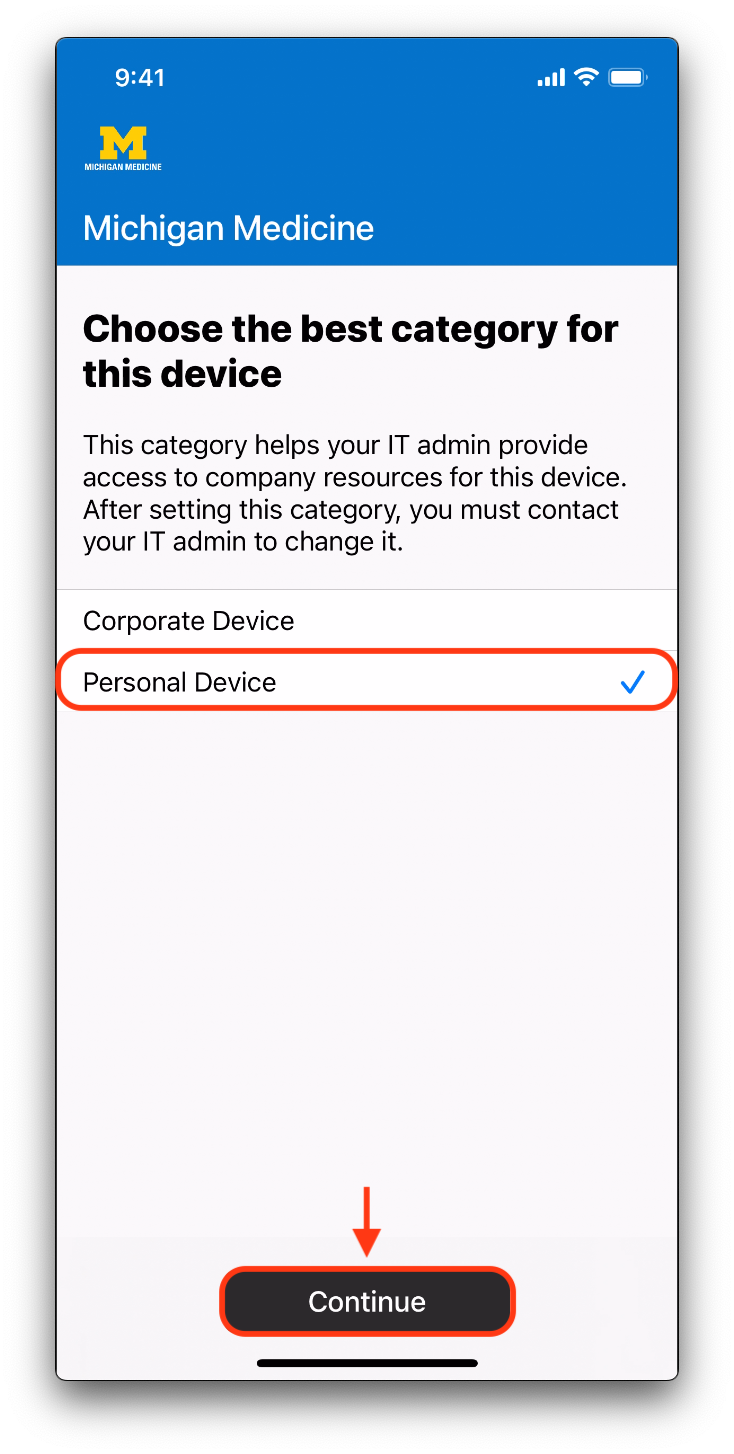Tap the battery indicator icon
734x1454 pixels.
(628, 77)
